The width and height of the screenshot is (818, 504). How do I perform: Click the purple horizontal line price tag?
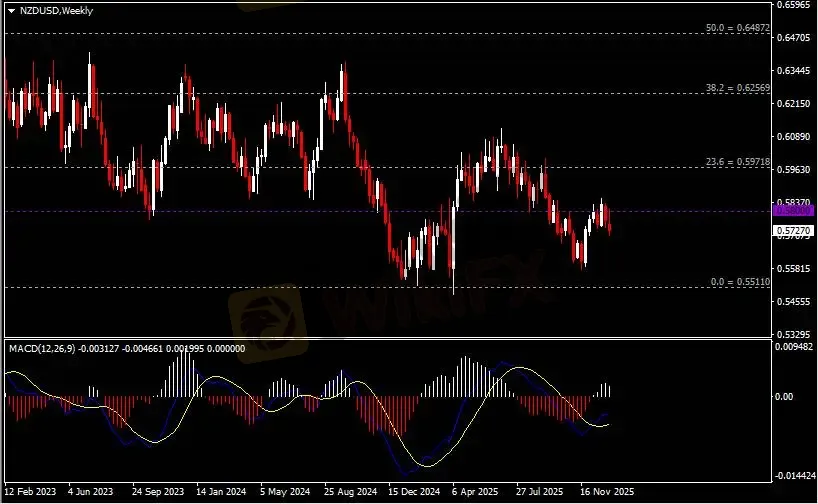click(x=792, y=211)
